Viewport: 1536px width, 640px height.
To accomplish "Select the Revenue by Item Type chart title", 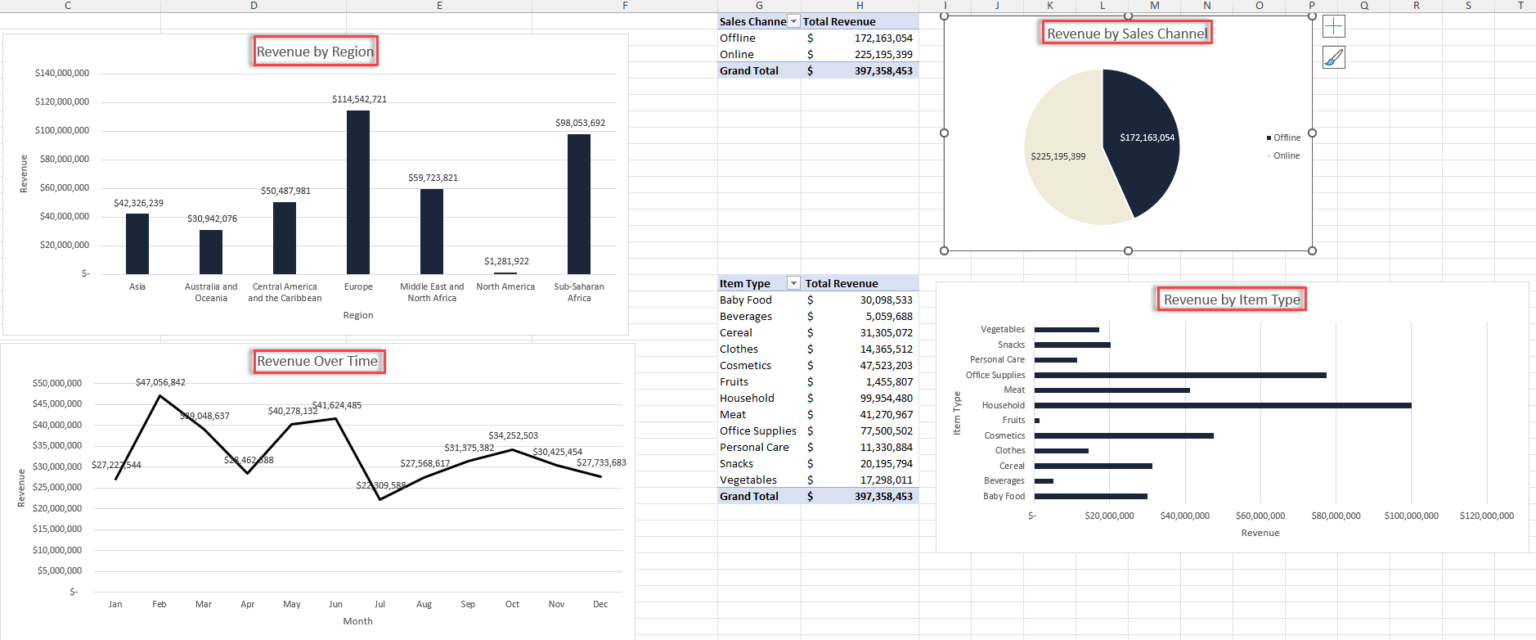I will tap(1230, 298).
